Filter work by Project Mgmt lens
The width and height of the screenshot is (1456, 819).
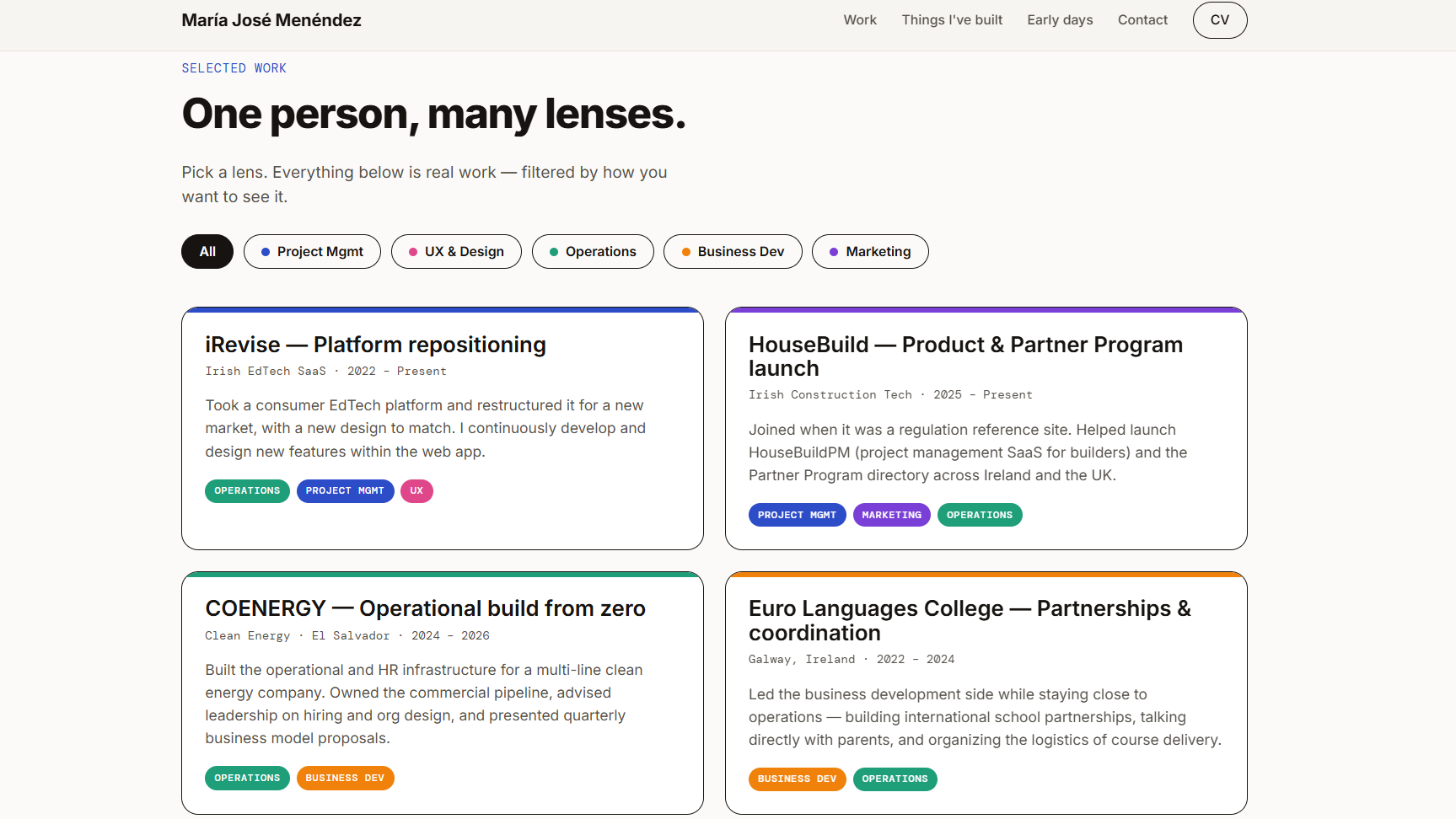[312, 252]
